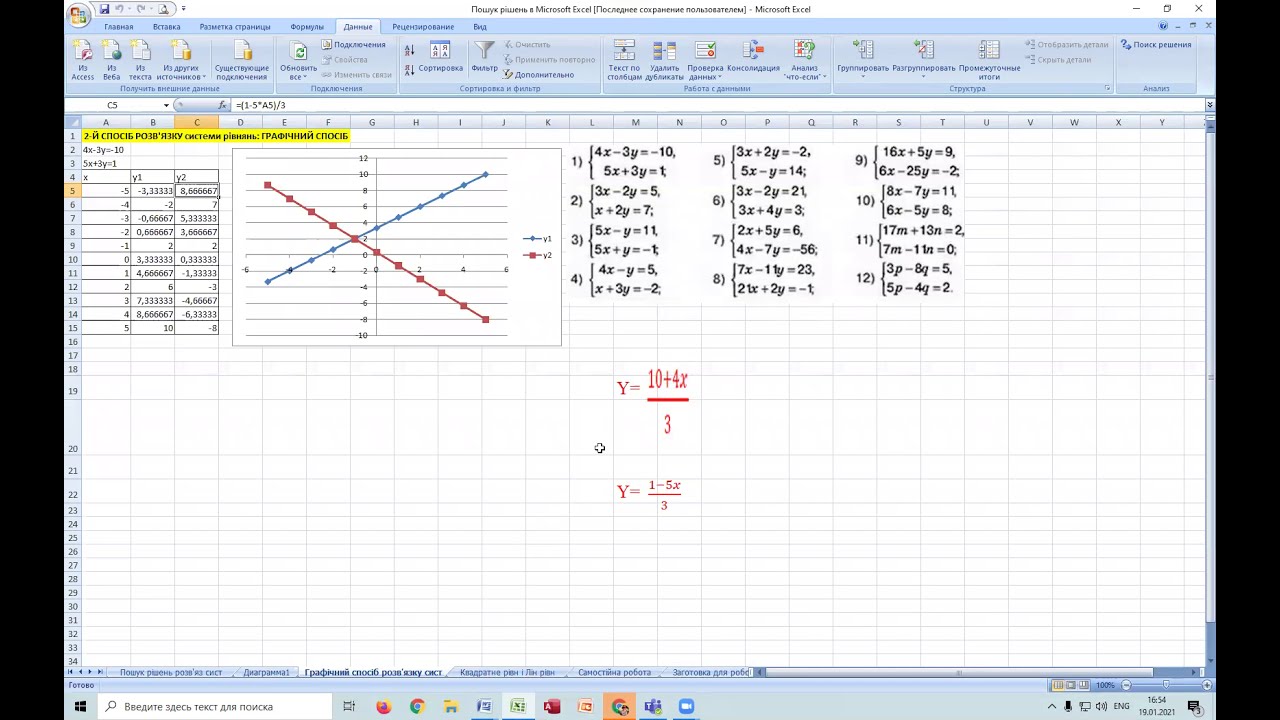Click the y1 legend entry in chart

click(538, 239)
